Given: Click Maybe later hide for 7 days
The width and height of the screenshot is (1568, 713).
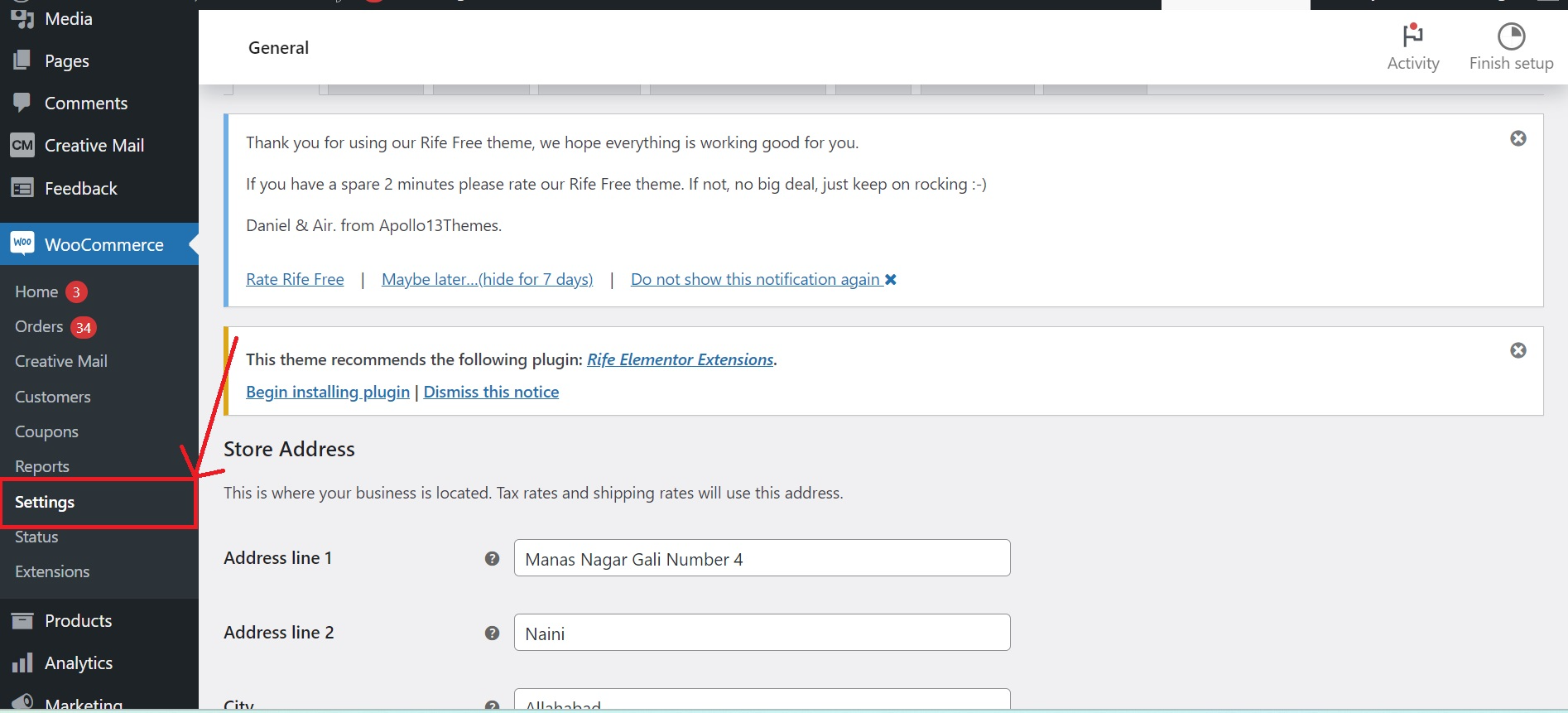Looking at the screenshot, I should click(x=487, y=280).
